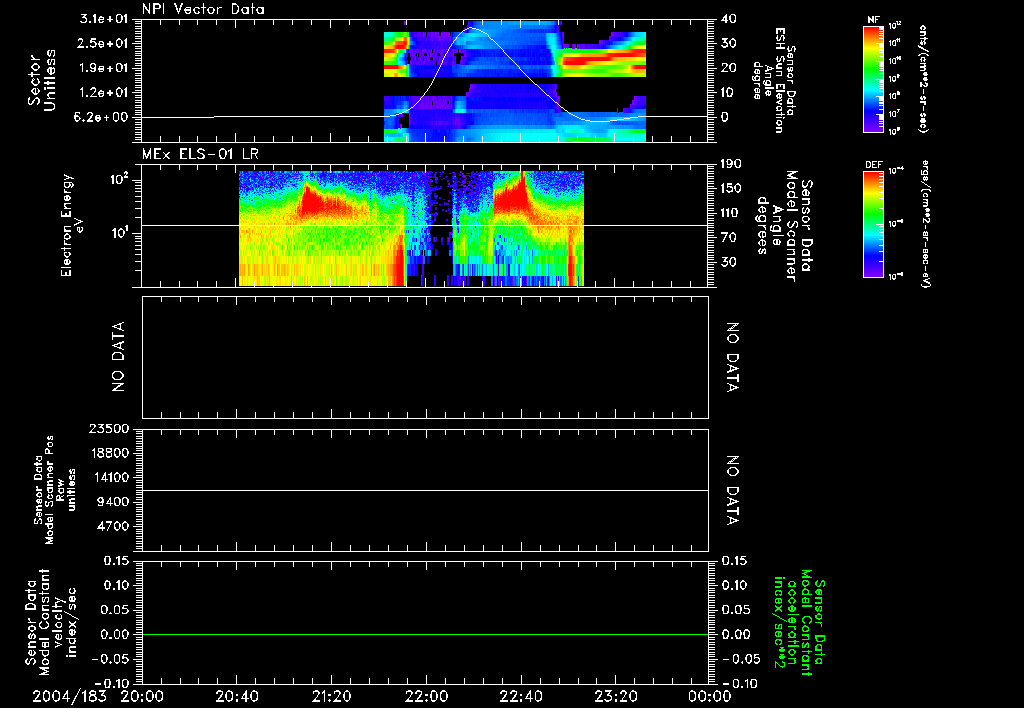Click the white horizontal line in the scanner position panel

425,490
